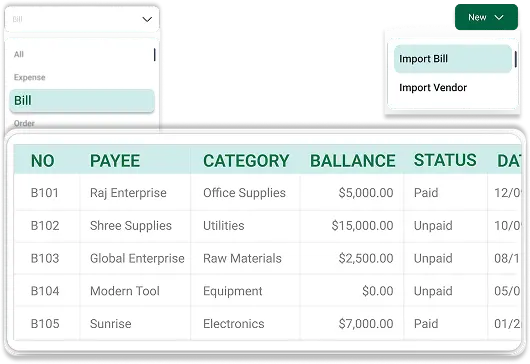Sort by the STATUS column header
The image size is (530, 364).
point(445,160)
